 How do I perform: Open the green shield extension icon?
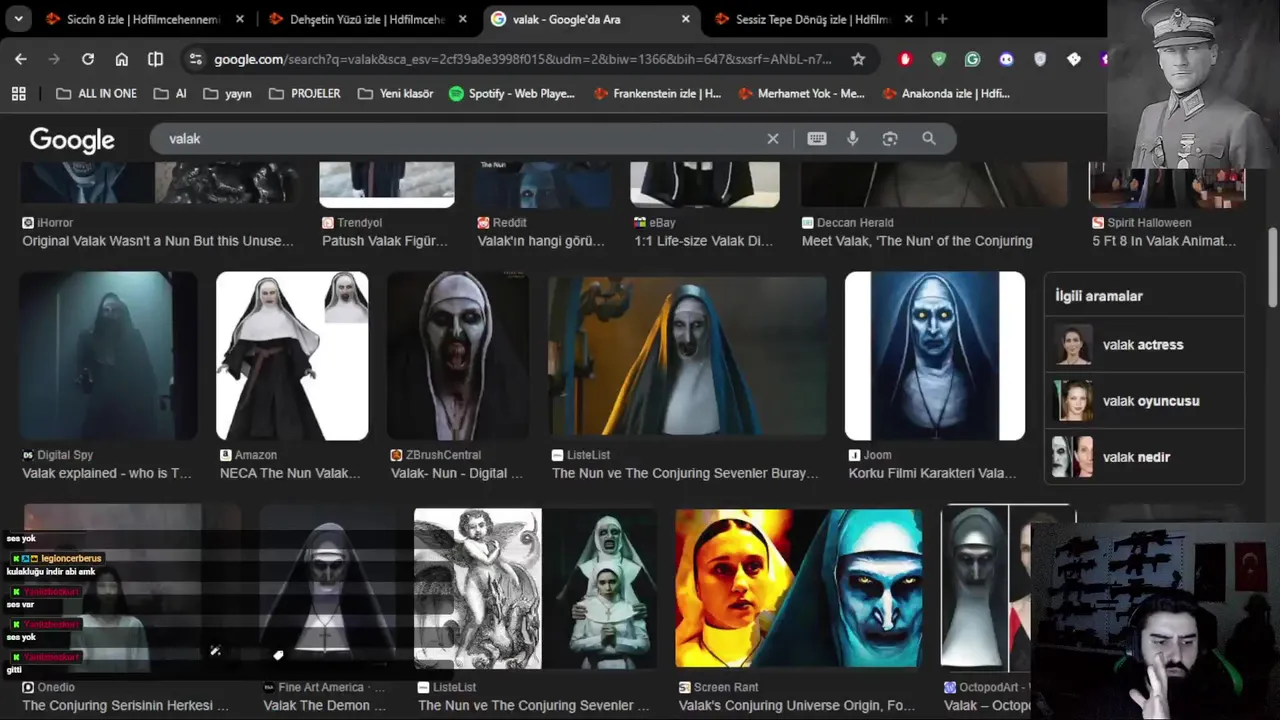point(938,59)
